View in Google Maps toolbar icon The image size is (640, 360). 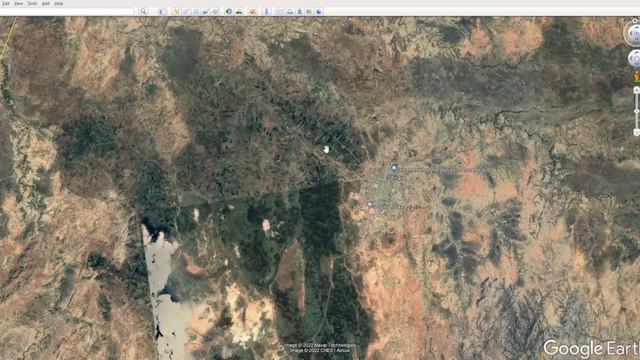[309, 11]
